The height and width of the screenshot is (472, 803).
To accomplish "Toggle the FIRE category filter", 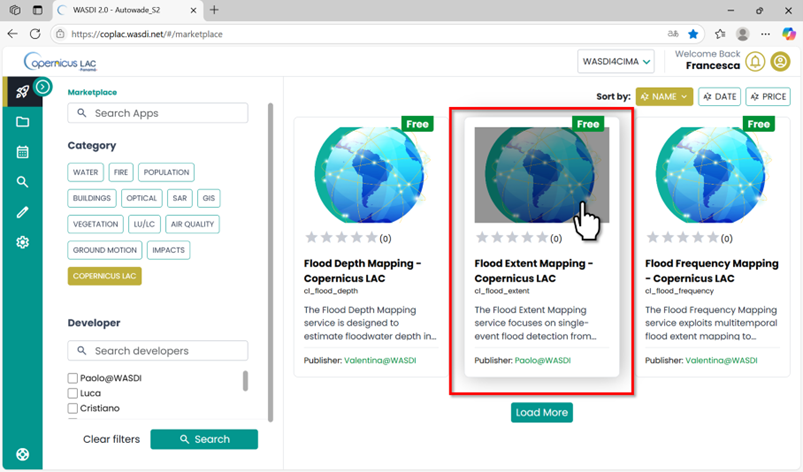I will tap(121, 172).
